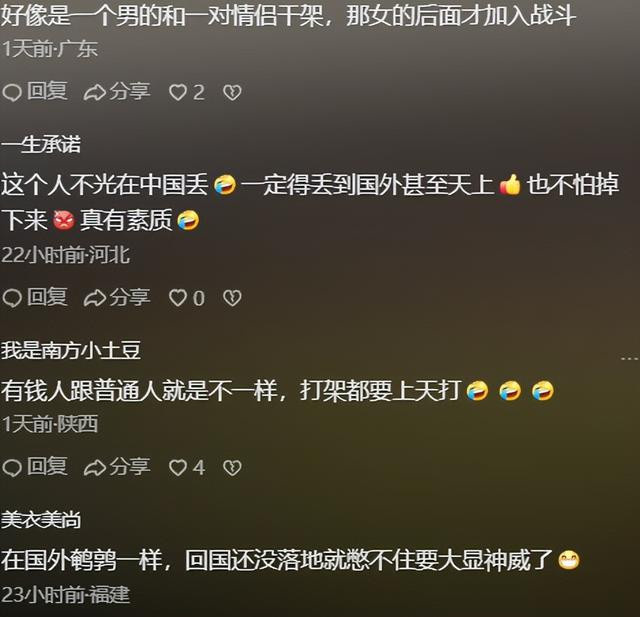Image resolution: width=640 pixels, height=617 pixels.
Task: Like 一生承诺's comment with 0 likes
Action: [x=187, y=297]
